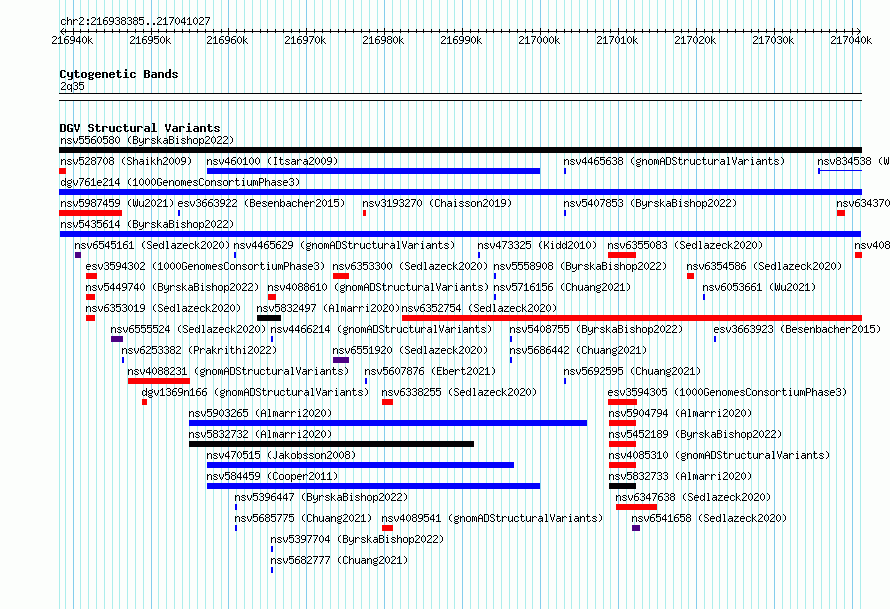The height and width of the screenshot is (609, 890).
Task: Open nsv5396447 (ByrskaBishop2022) label
Action: point(321,497)
